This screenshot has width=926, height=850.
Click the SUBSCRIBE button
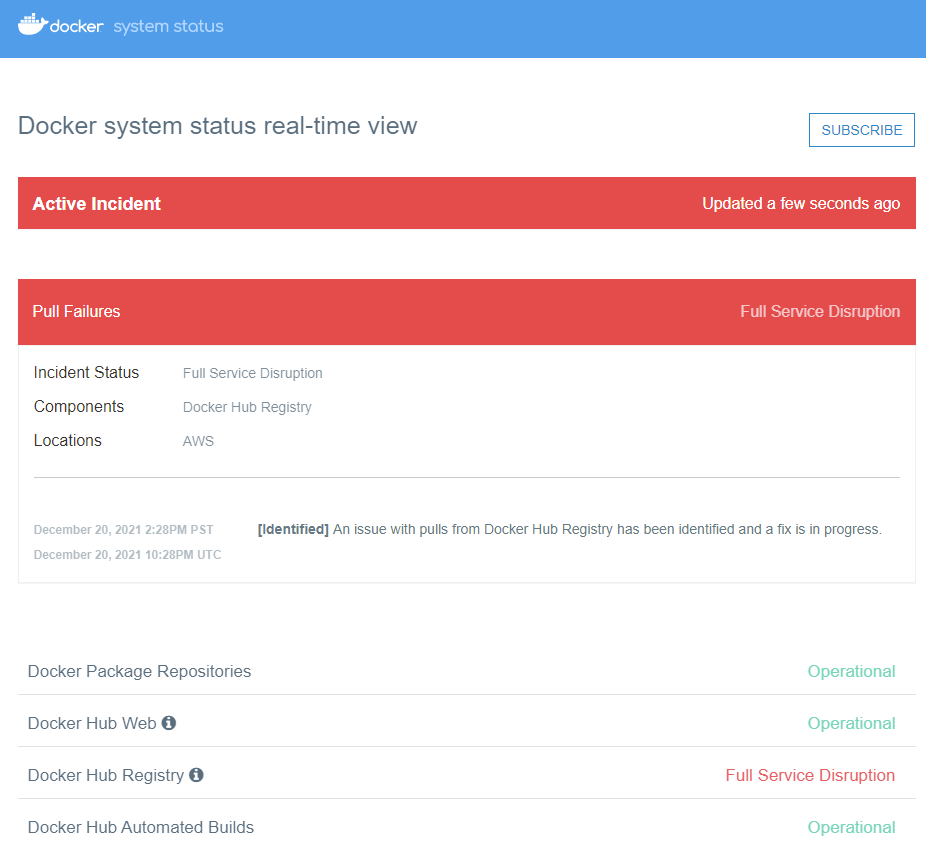[862, 130]
